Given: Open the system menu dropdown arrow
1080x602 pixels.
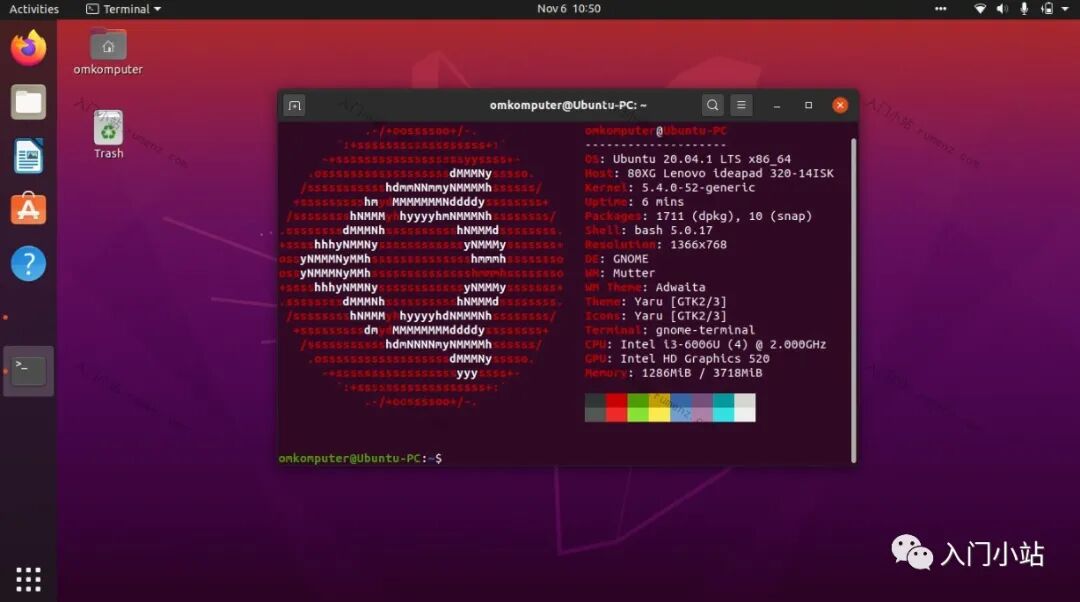Looking at the screenshot, I should [1065, 9].
